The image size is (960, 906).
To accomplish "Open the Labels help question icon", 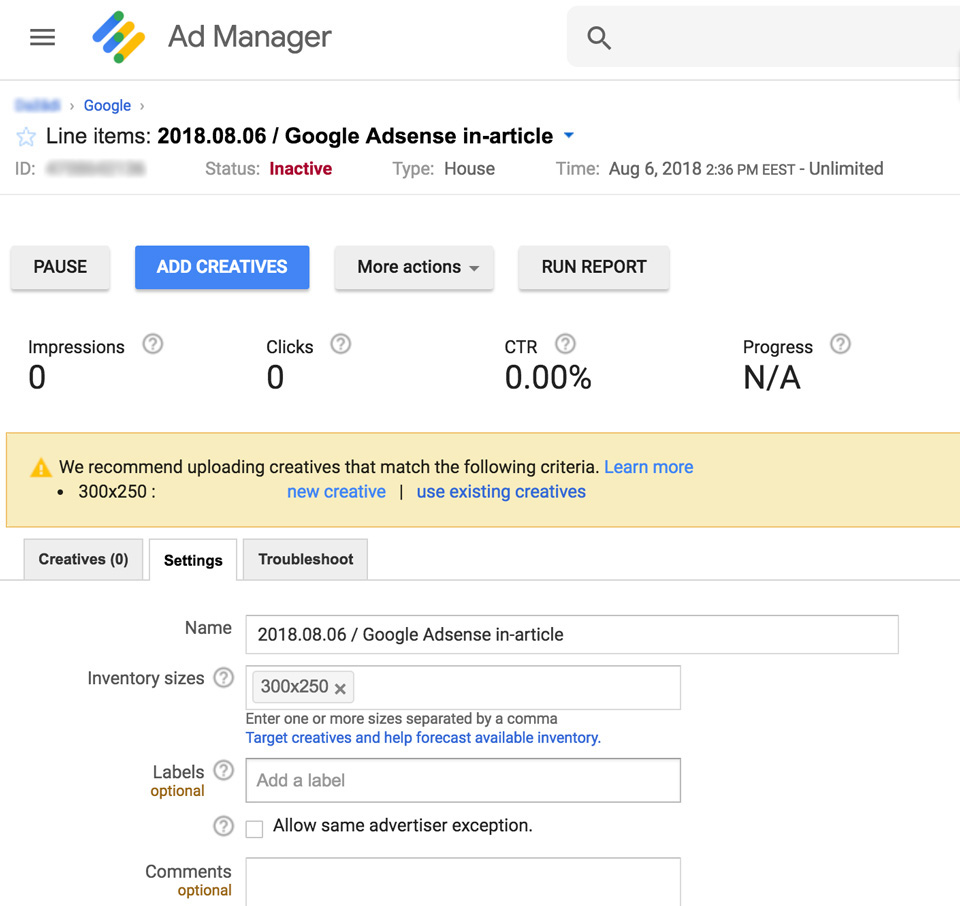I will (x=223, y=770).
